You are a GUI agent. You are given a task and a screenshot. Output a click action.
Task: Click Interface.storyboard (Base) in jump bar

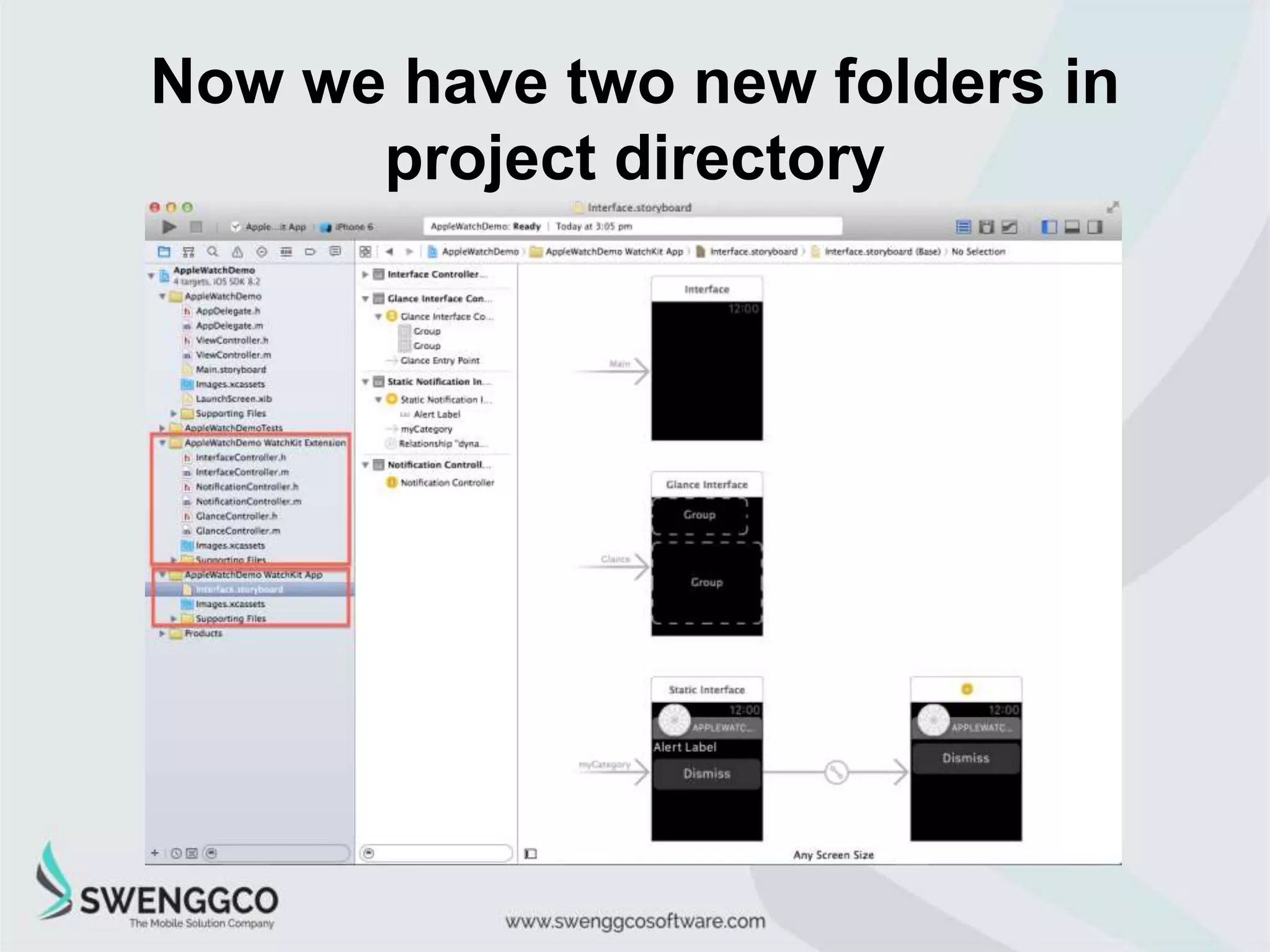pos(876,252)
